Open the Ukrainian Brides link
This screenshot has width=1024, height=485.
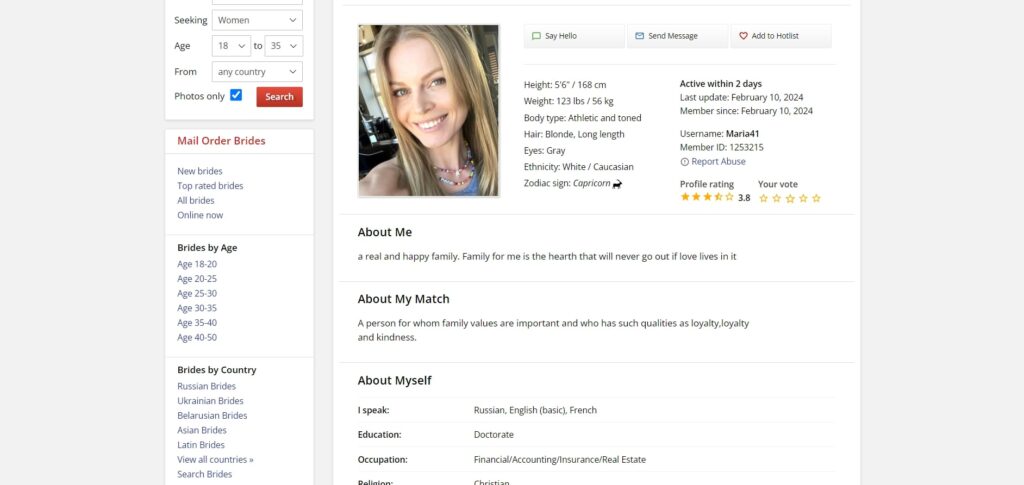[210, 401]
